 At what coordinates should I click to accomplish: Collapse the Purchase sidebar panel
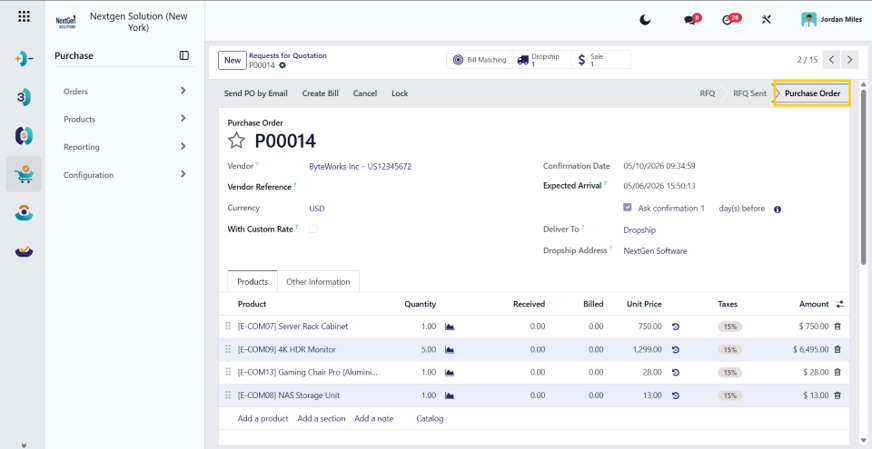coord(184,56)
